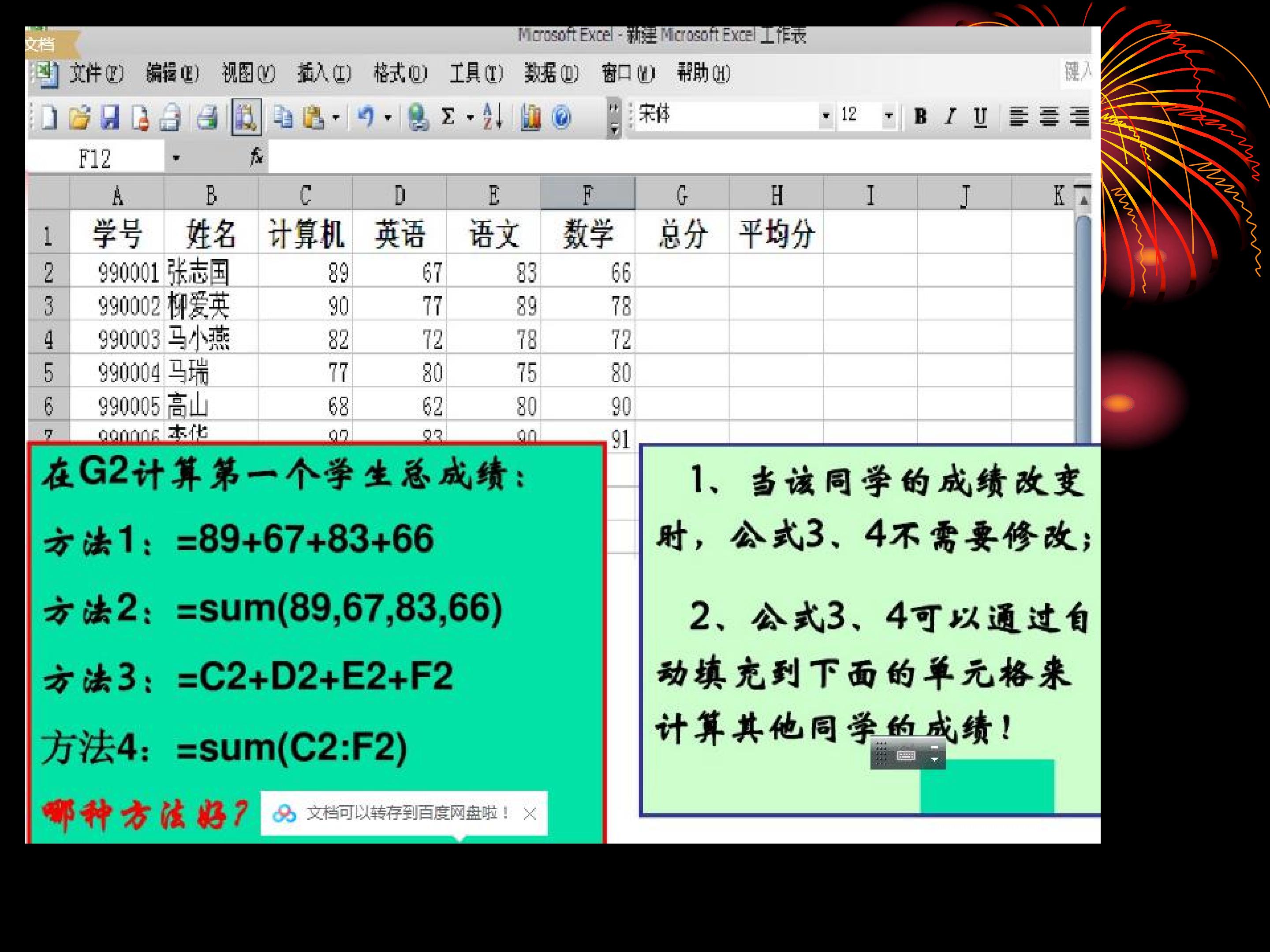
Task: Click the cell 990003
Action: click(117, 338)
